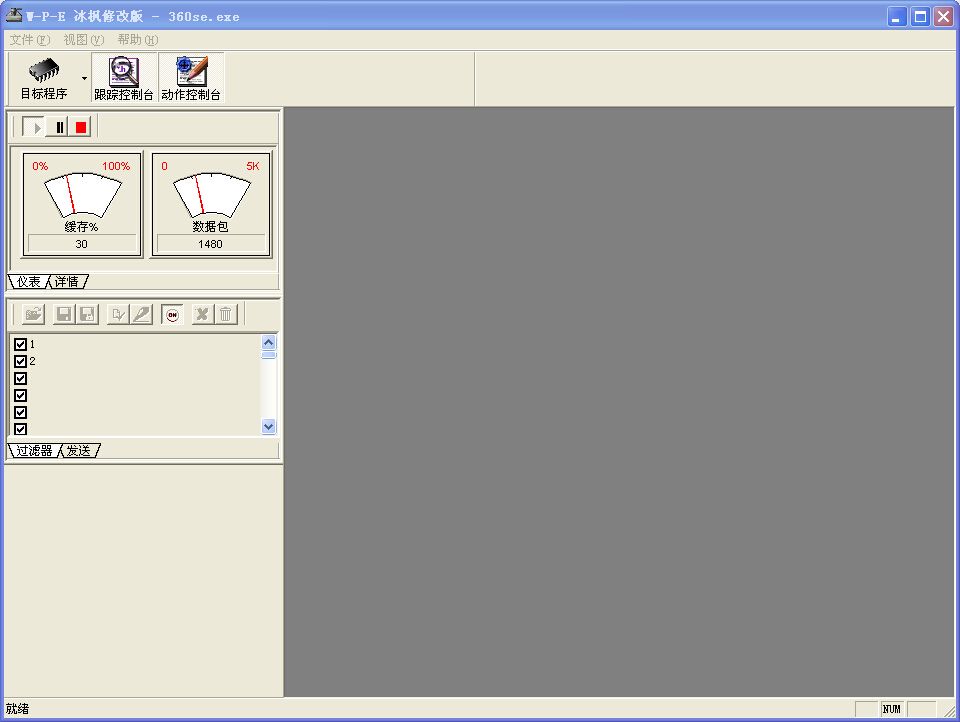Click the save filter as icon
Image resolution: width=960 pixels, height=722 pixels.
(87, 314)
